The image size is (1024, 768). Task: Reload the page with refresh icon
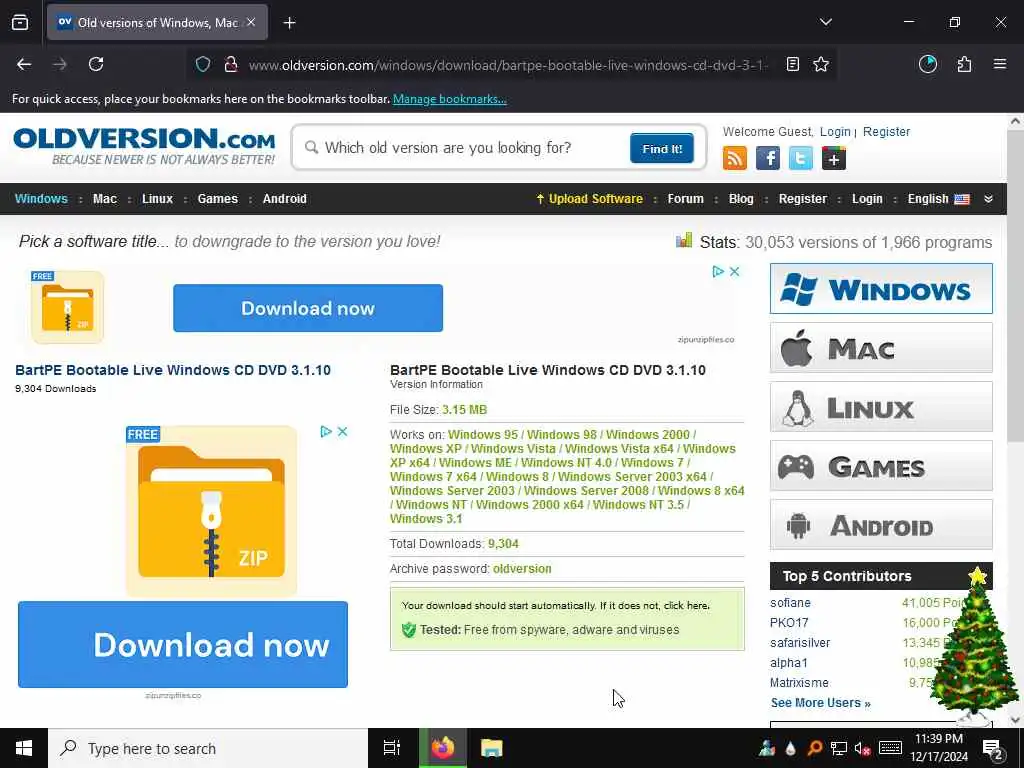pos(96,64)
